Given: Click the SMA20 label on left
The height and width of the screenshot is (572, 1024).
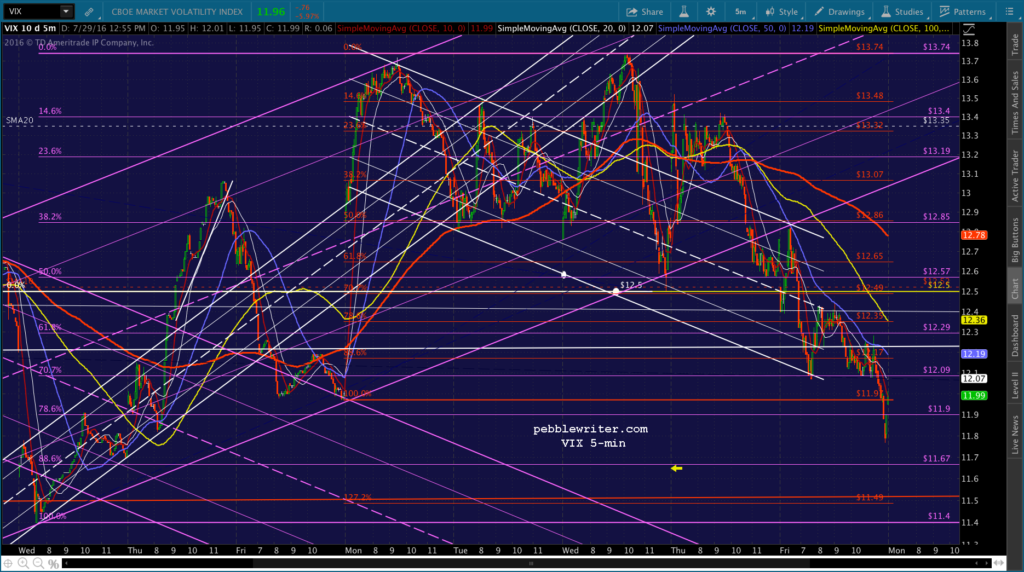Looking at the screenshot, I should click(x=19, y=120).
